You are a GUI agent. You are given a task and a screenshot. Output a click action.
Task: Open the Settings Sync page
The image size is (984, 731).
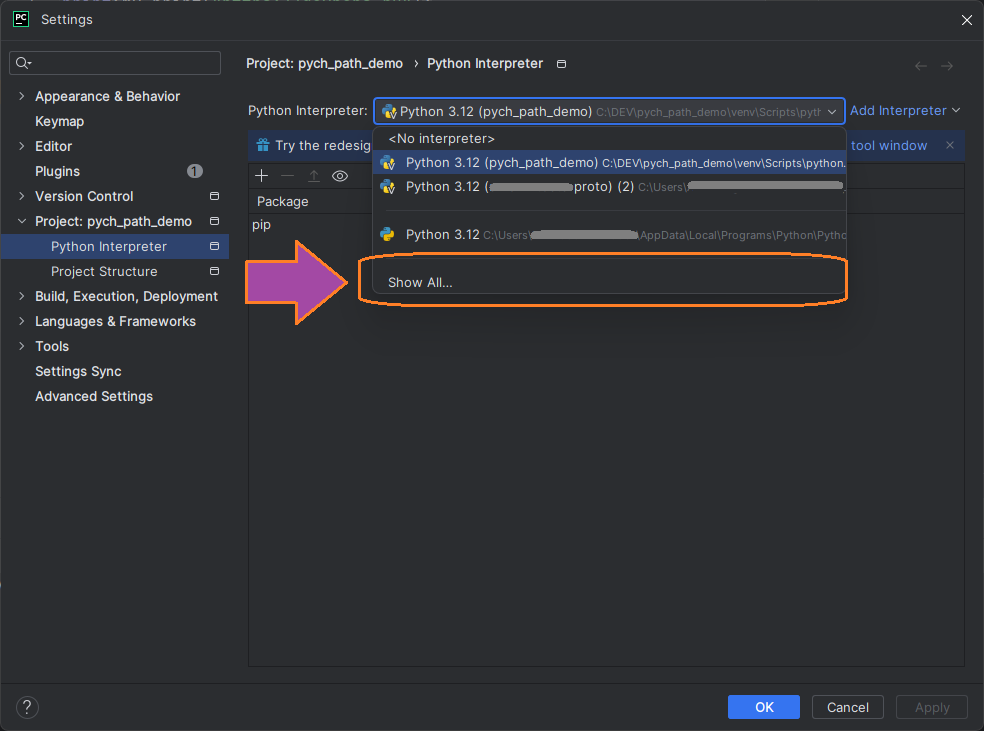tap(78, 371)
